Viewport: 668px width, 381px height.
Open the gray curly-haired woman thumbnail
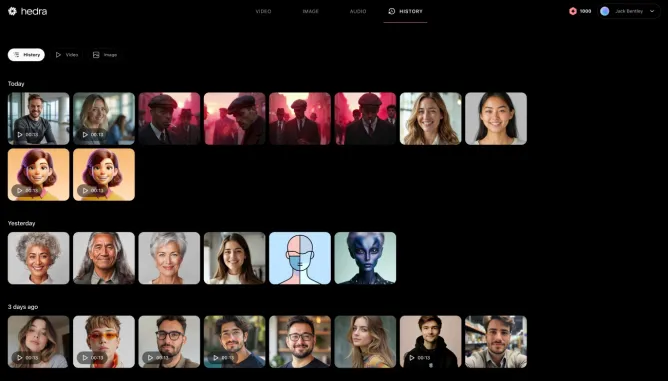[38, 258]
